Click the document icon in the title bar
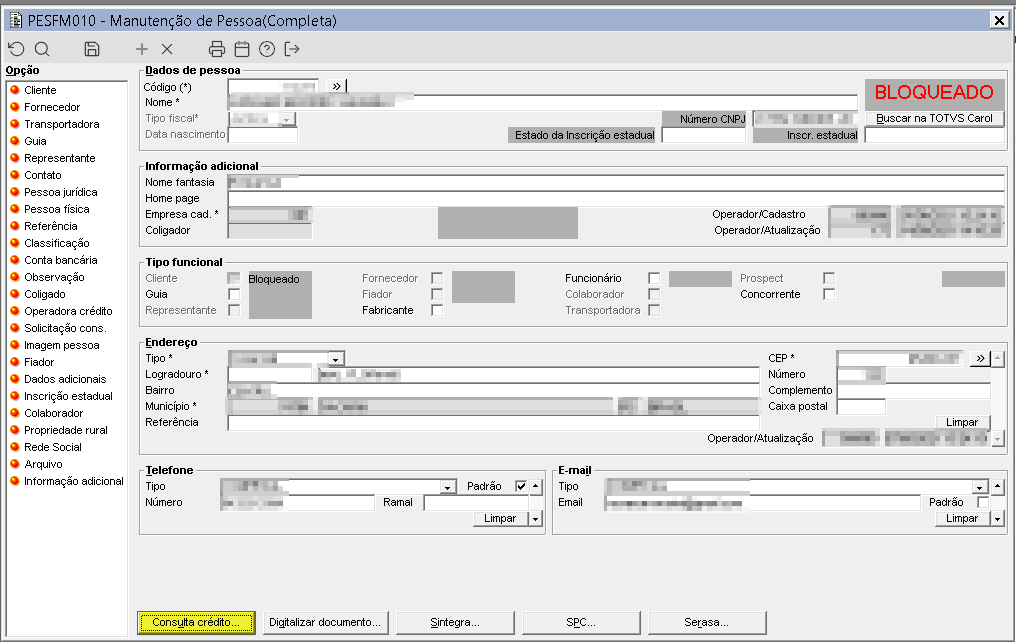 pyautogui.click(x=16, y=20)
